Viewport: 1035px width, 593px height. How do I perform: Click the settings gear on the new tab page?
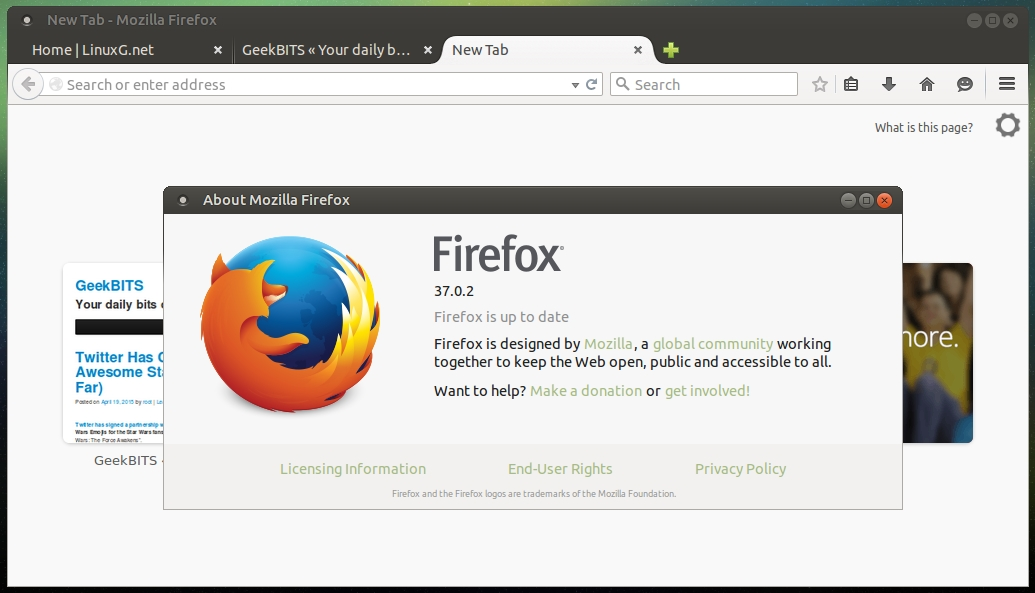click(1007, 125)
